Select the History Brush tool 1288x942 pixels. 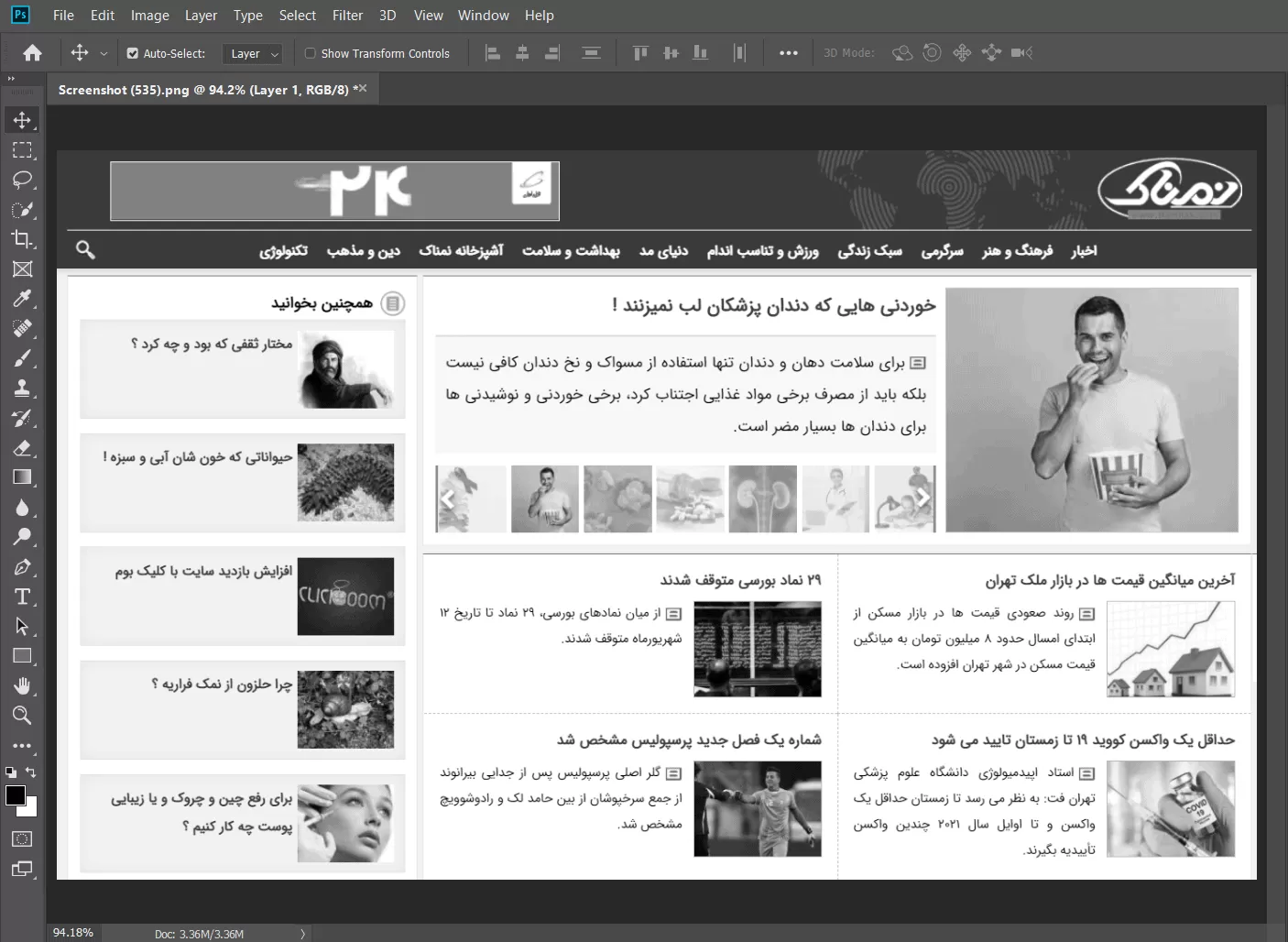[x=22, y=418]
